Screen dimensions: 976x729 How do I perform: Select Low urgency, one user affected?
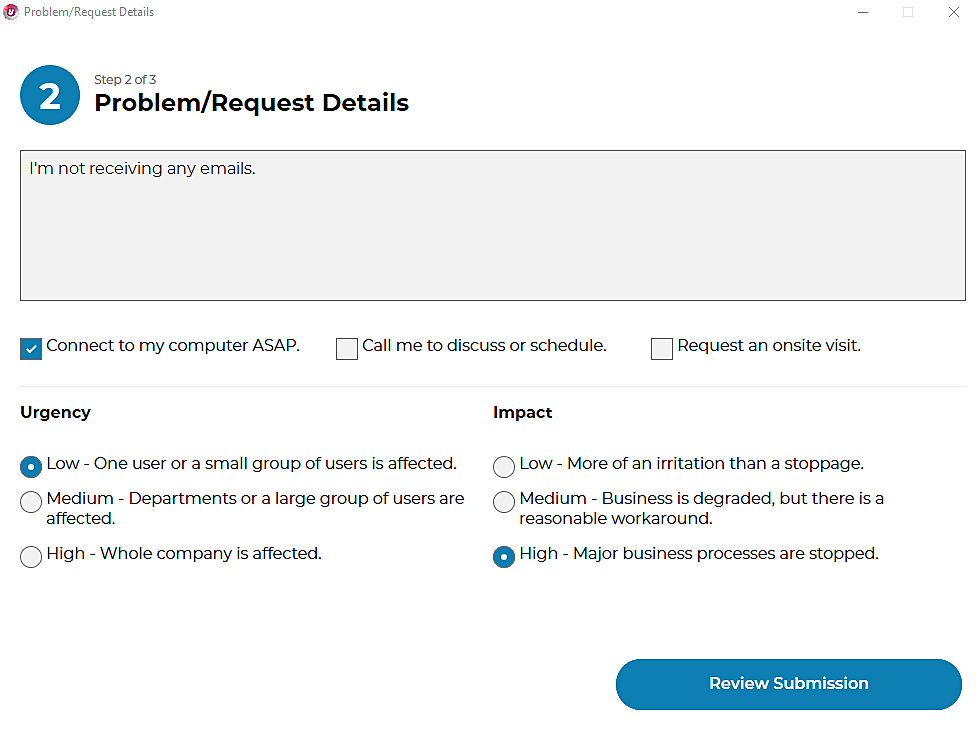pyautogui.click(x=31, y=466)
